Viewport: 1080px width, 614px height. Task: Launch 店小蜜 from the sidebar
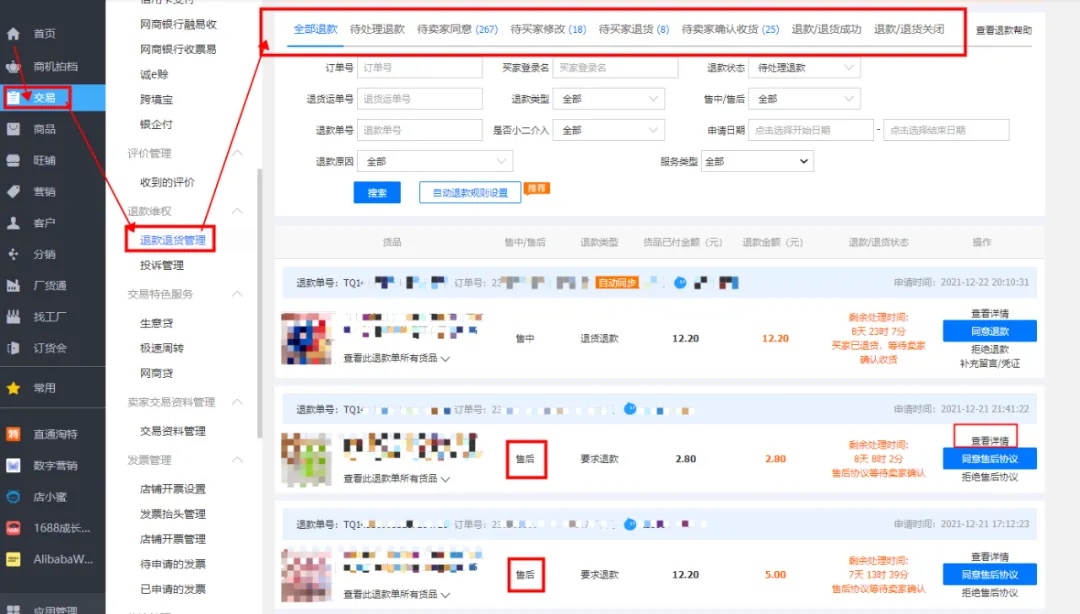[13, 496]
